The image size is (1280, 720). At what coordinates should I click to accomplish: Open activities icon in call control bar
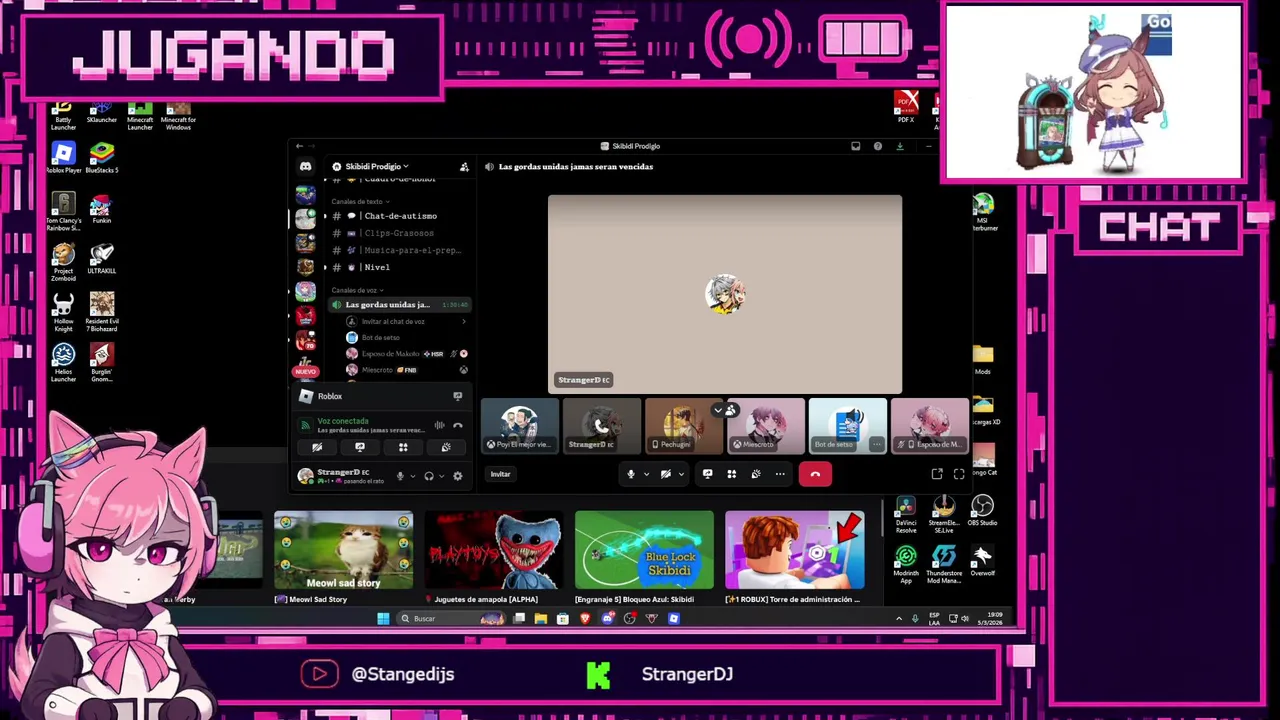click(x=731, y=474)
